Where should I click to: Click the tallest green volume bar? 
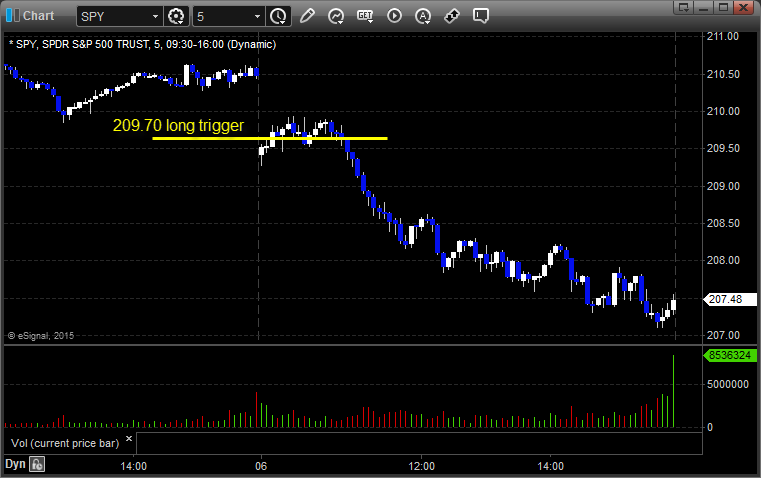pyautogui.click(x=673, y=391)
